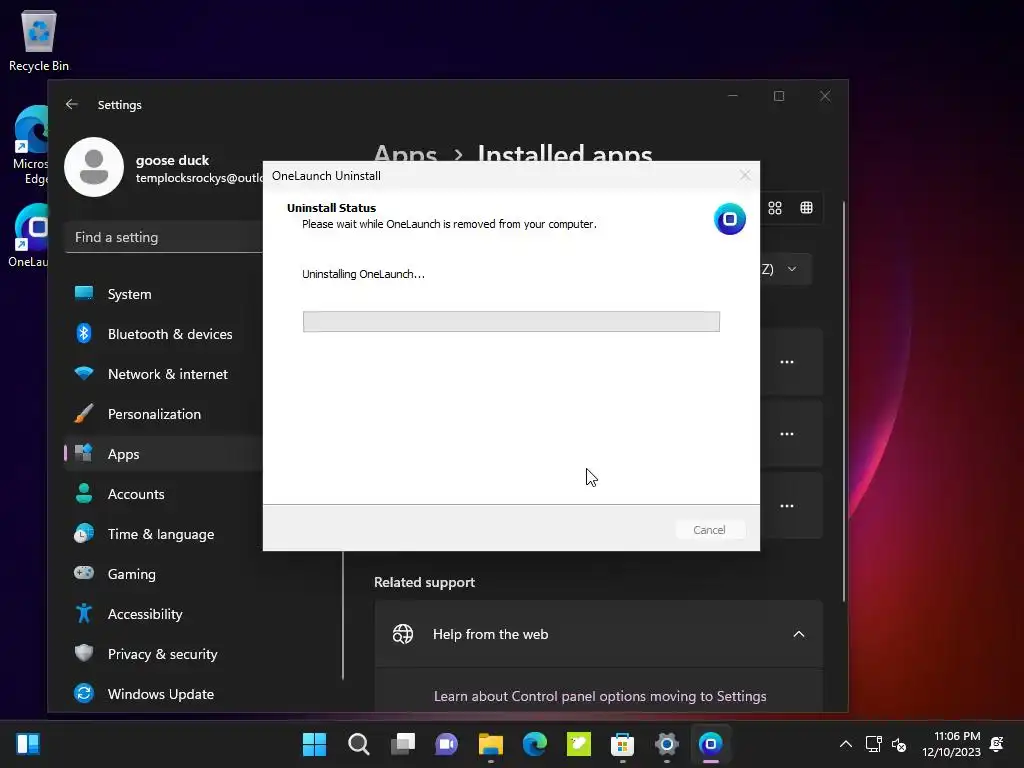
Task: Click the Help from the web globe icon
Action: click(403, 633)
